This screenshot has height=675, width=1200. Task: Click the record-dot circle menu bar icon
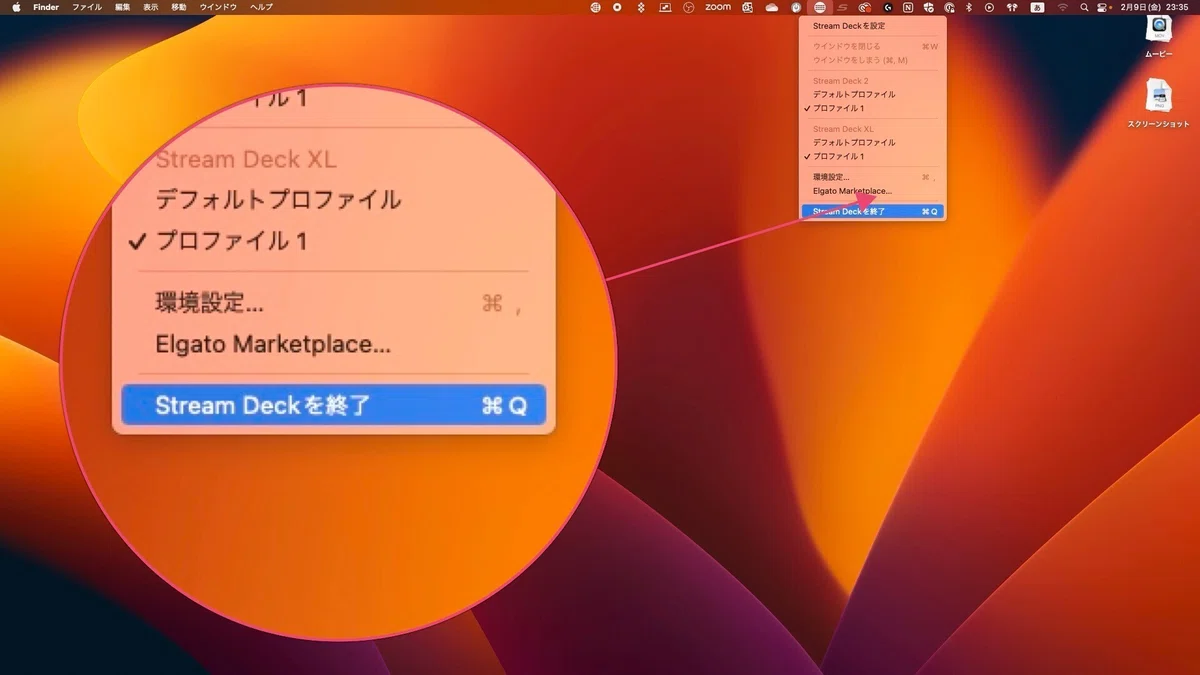pyautogui.click(x=617, y=7)
